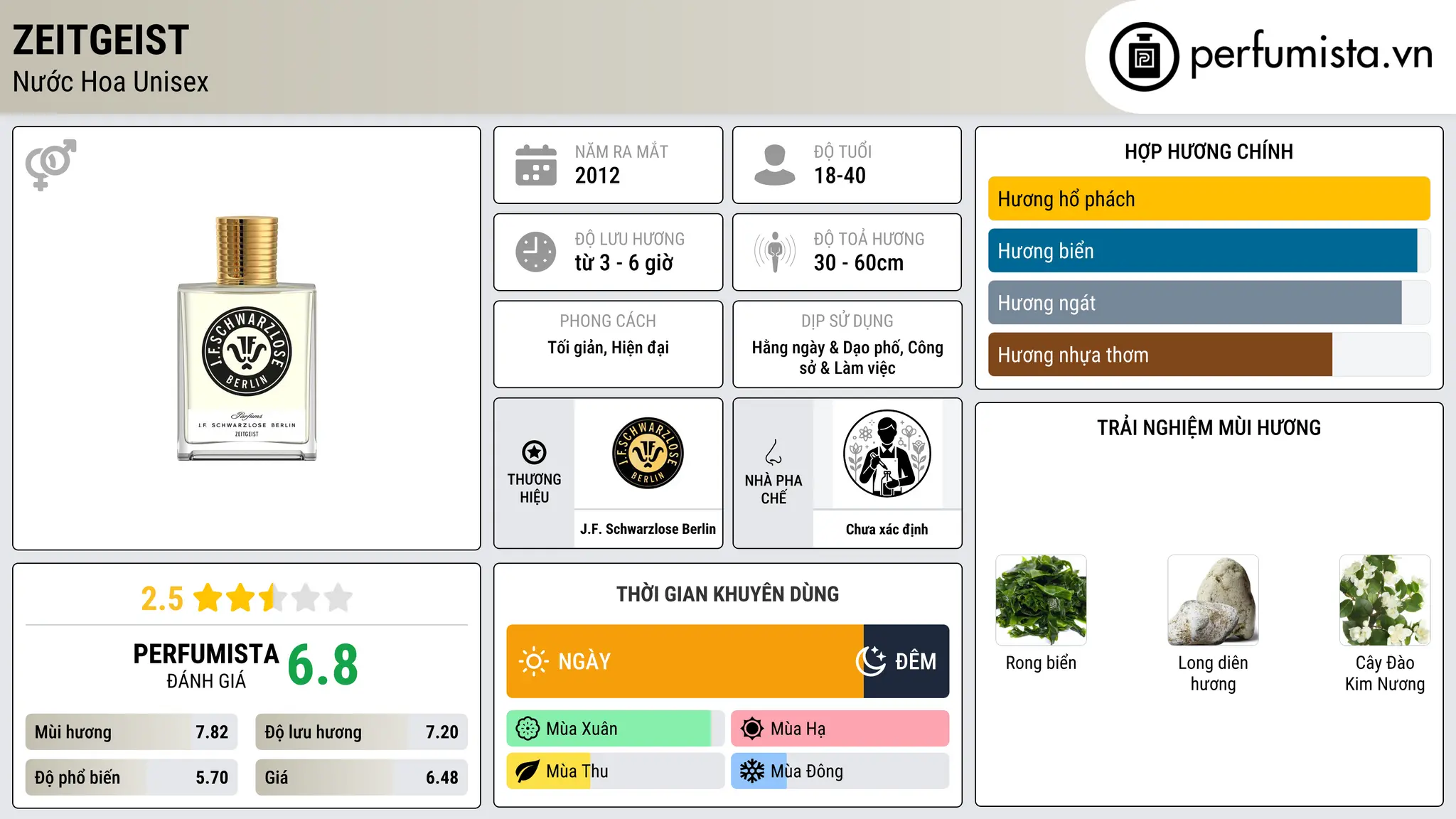Click the HỢP HƯƠNG CHÍNH heading

coord(1209,152)
